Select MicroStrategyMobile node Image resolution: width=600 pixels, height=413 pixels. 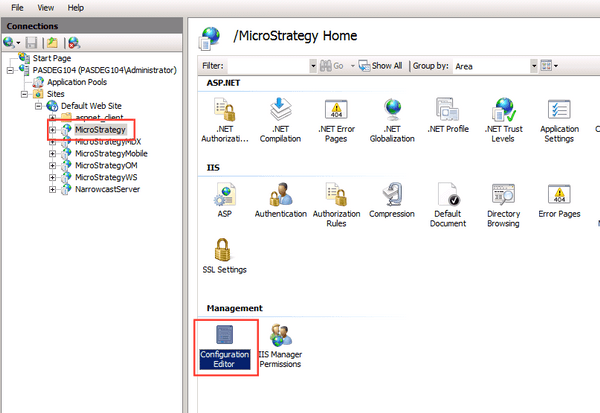[x=111, y=153]
